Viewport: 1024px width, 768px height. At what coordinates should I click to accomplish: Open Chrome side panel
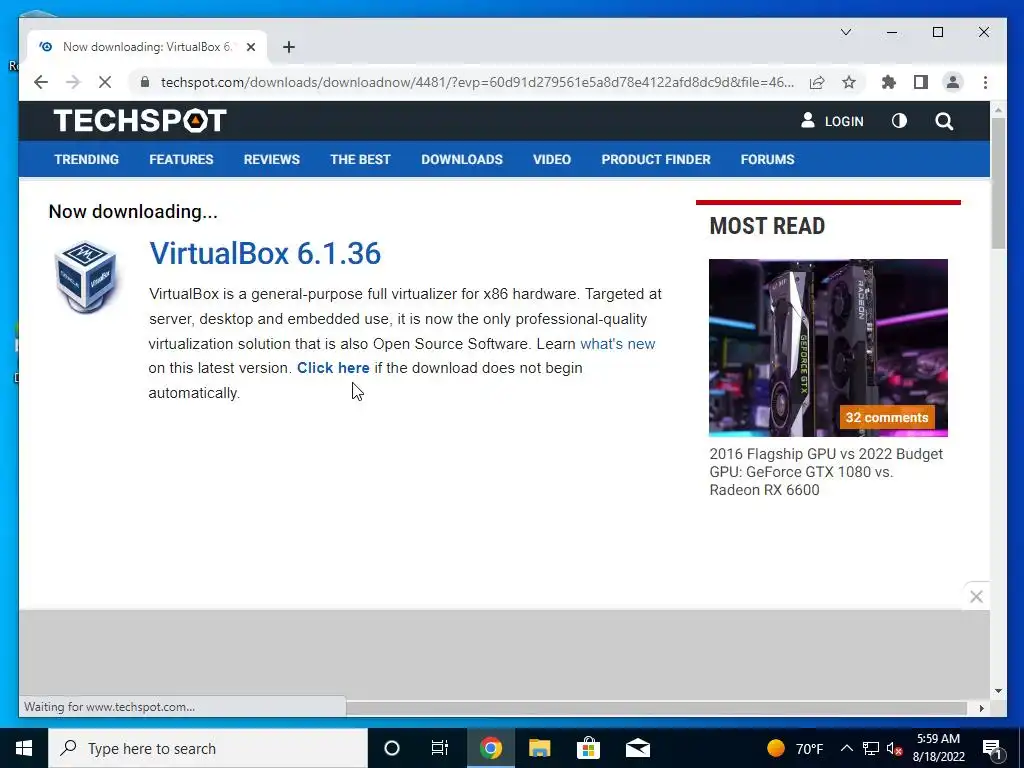point(921,82)
